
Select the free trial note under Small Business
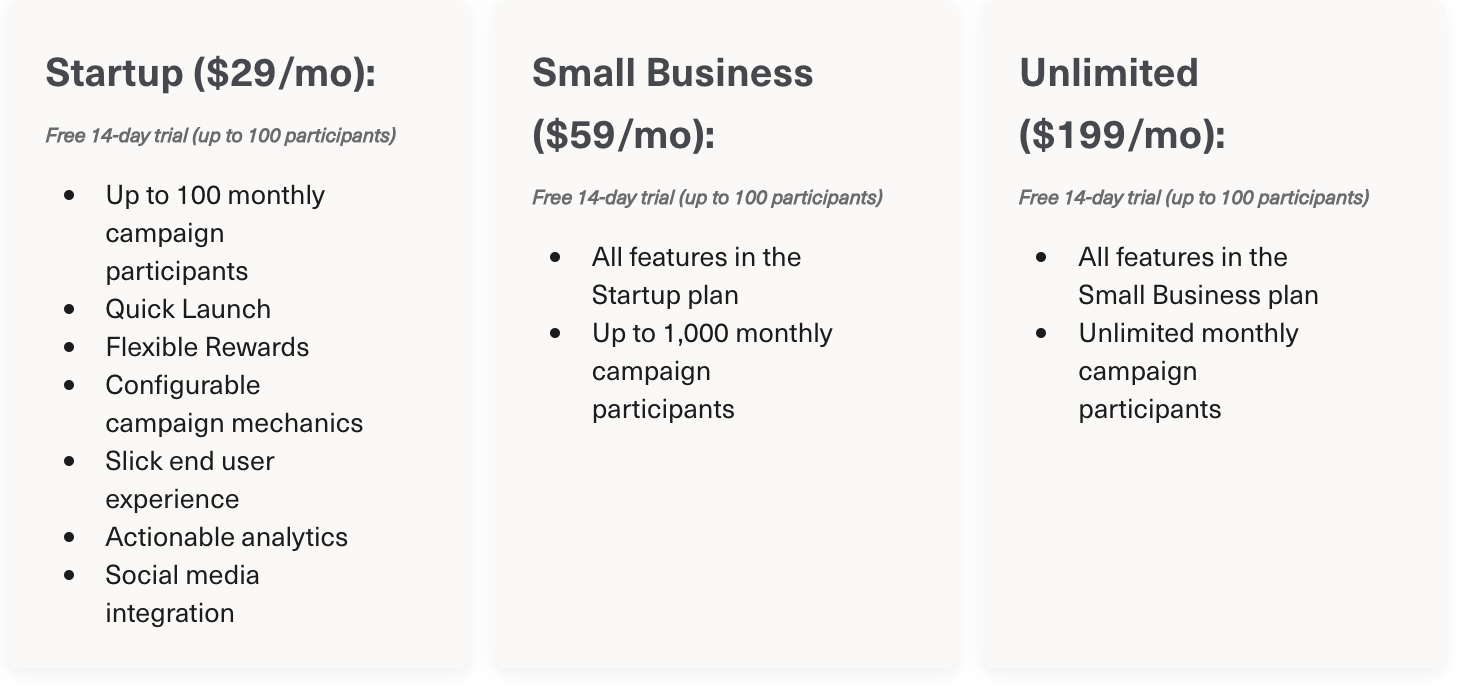tap(707, 197)
